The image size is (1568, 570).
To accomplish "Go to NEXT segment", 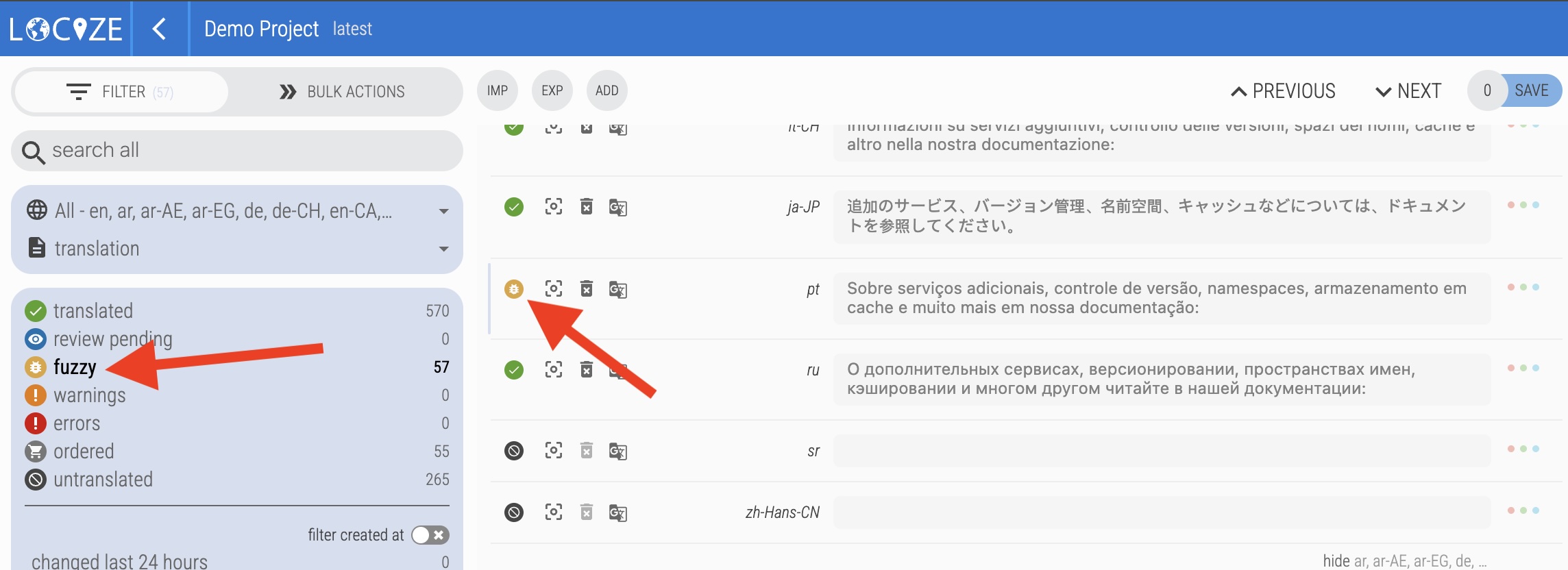I will pos(1408,91).
